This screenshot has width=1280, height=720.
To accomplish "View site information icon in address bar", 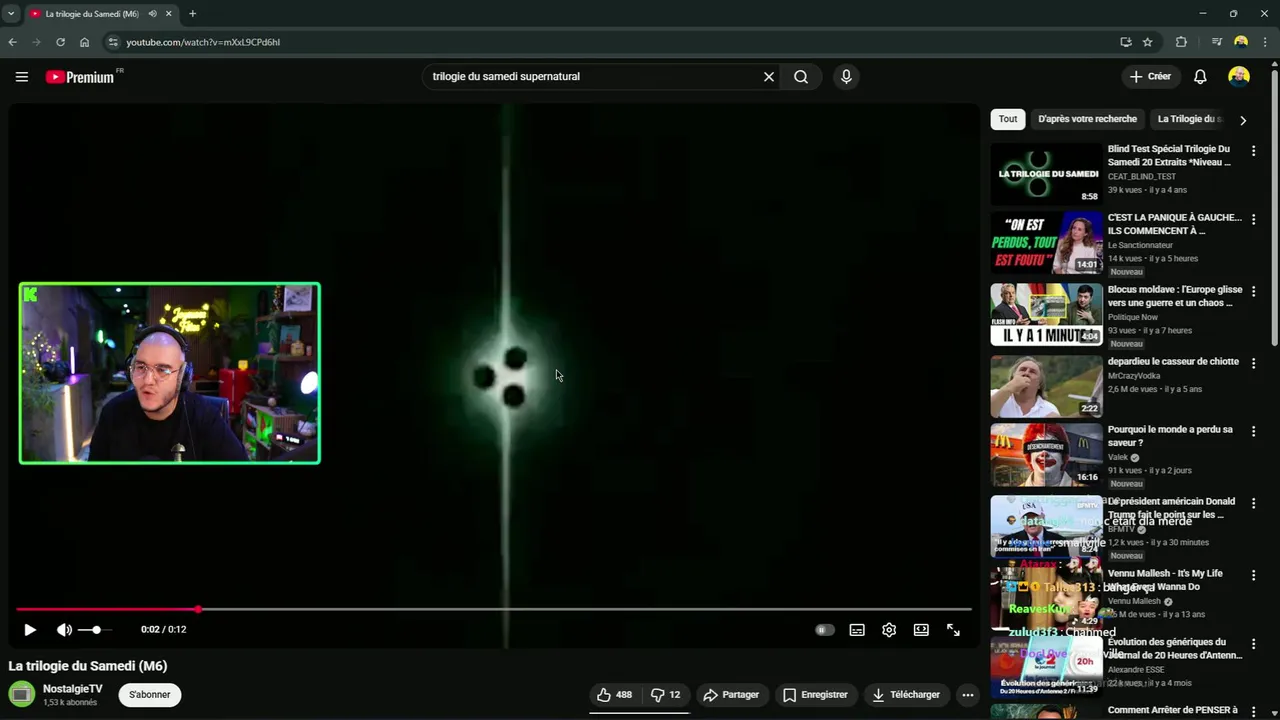I will pyautogui.click(x=113, y=42).
